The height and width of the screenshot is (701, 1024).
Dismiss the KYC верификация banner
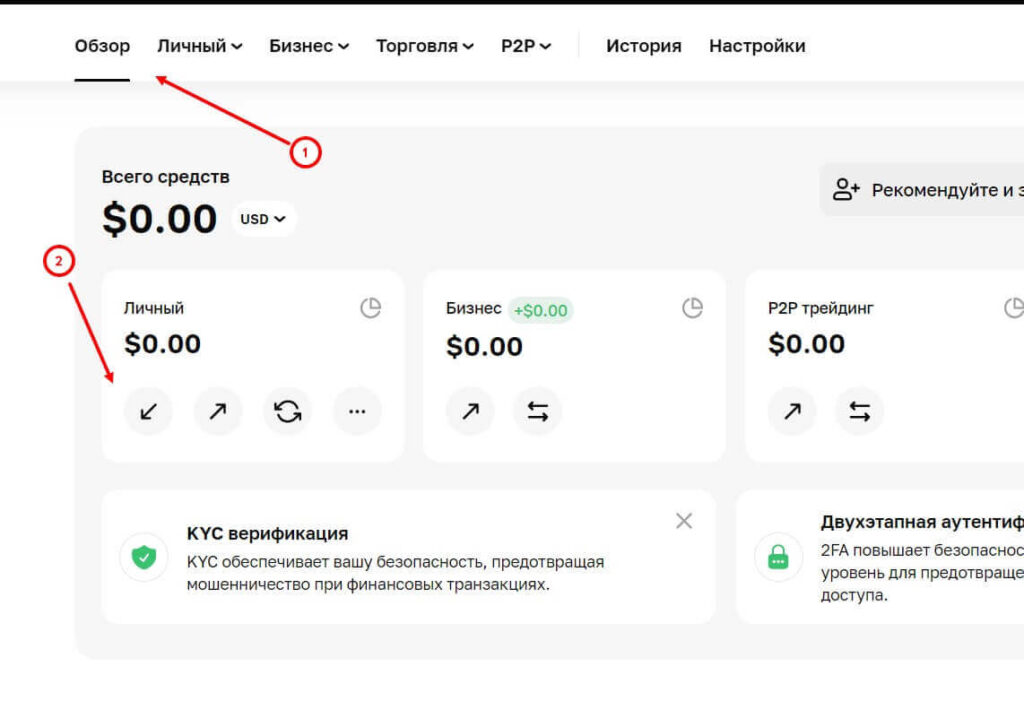(684, 521)
